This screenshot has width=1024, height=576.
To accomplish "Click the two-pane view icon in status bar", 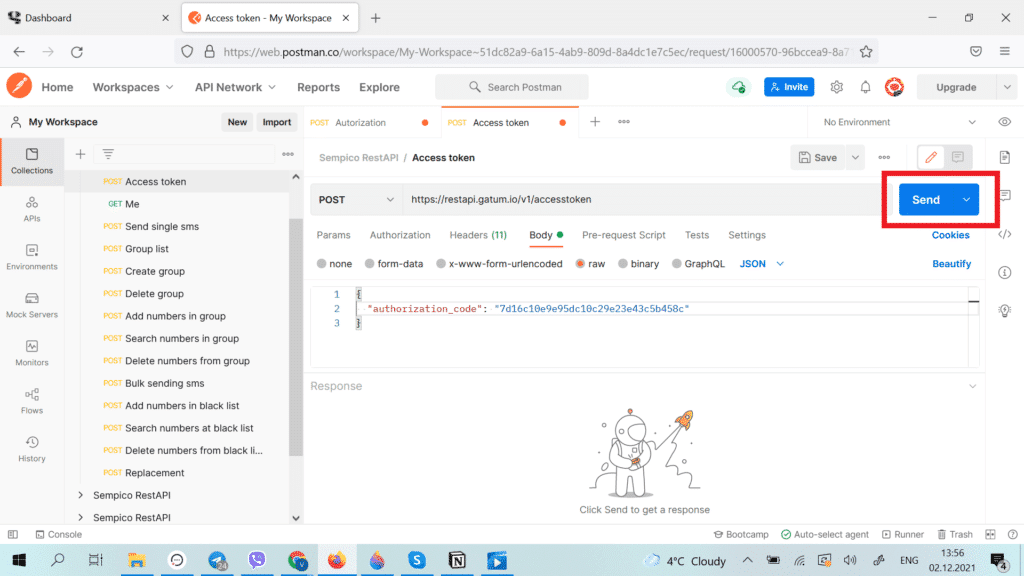I will [990, 534].
